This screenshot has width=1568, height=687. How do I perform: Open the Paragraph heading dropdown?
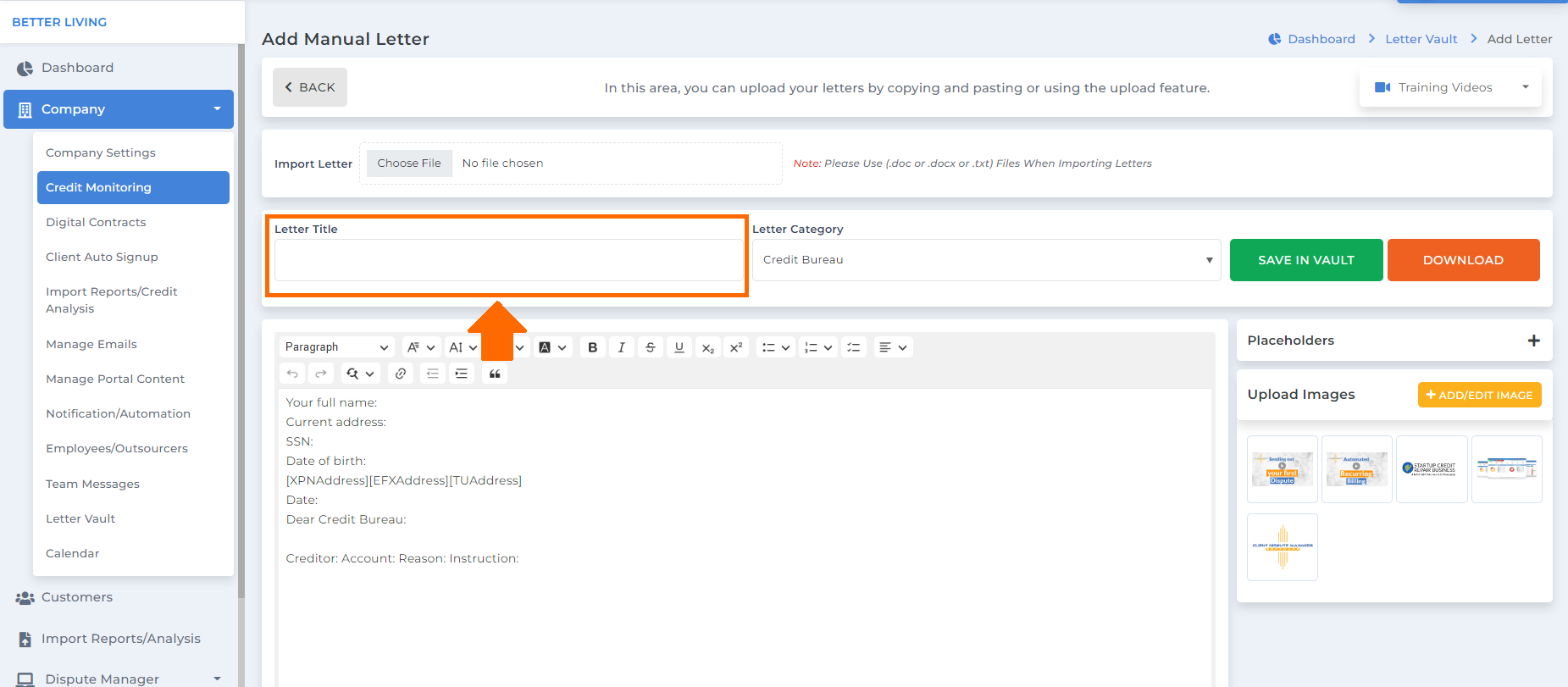[x=336, y=347]
